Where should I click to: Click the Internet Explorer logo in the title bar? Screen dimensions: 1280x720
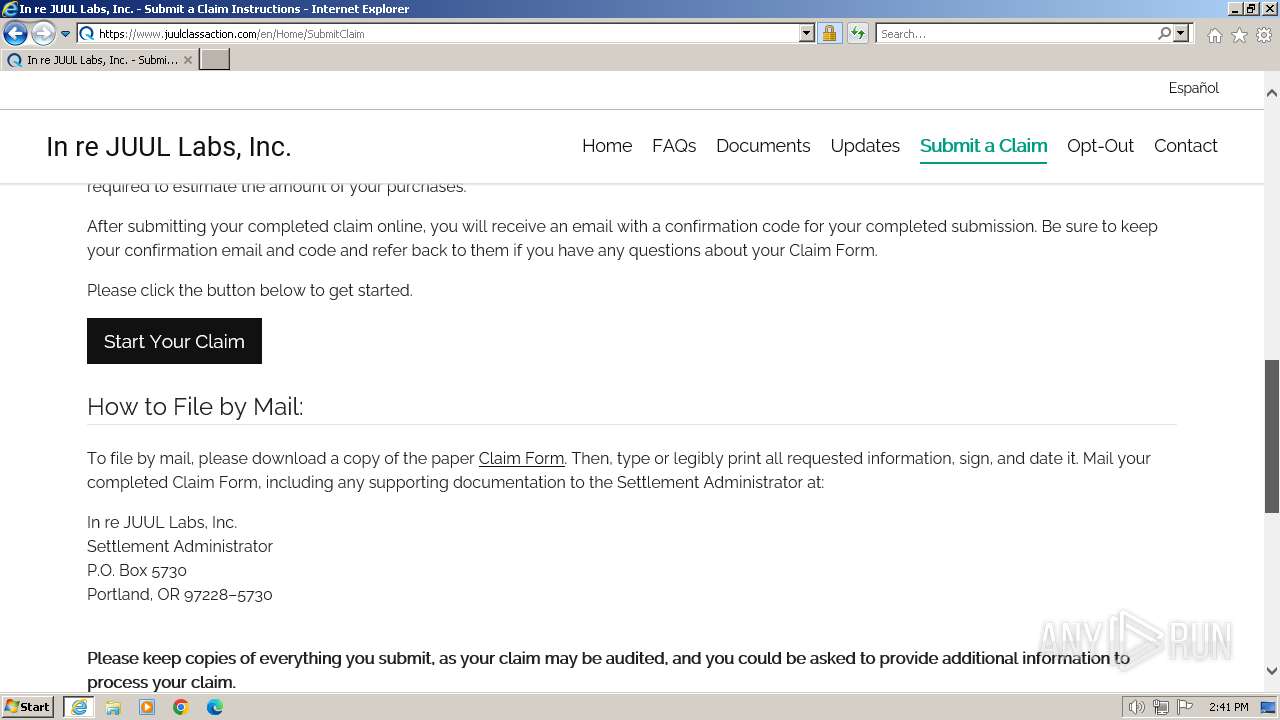coord(10,9)
